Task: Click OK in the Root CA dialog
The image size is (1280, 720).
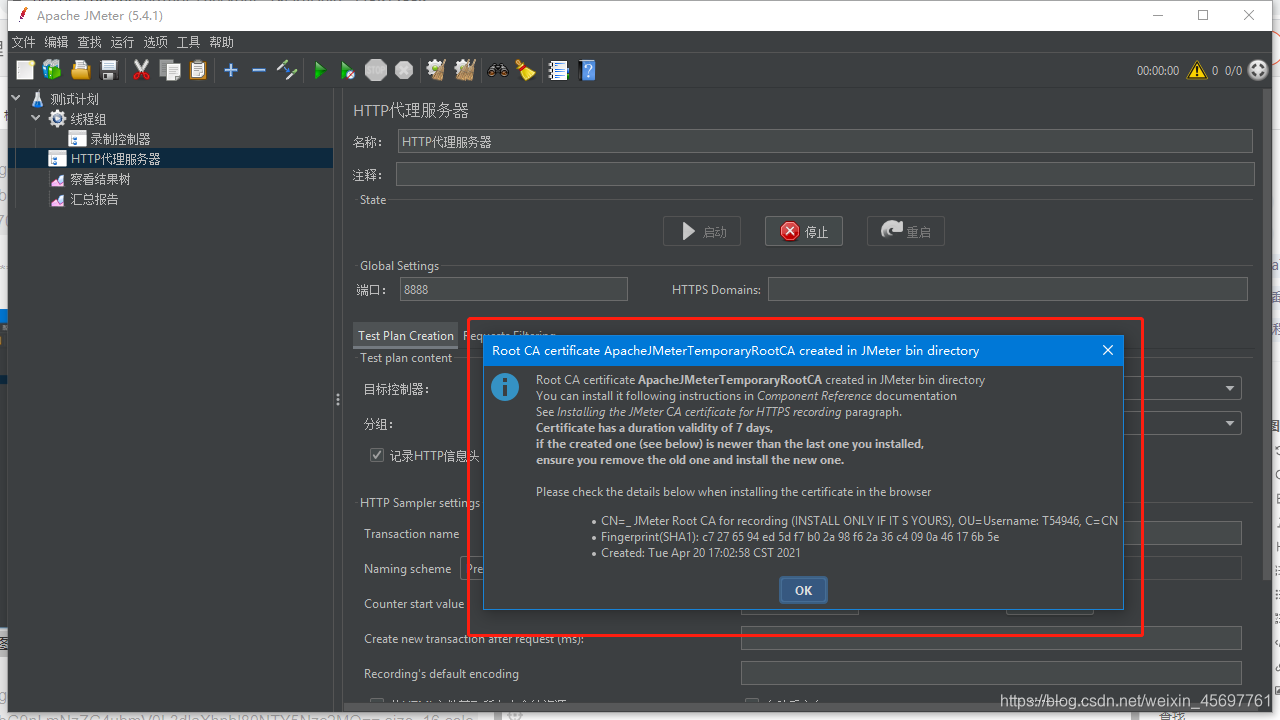Action: pyautogui.click(x=803, y=590)
